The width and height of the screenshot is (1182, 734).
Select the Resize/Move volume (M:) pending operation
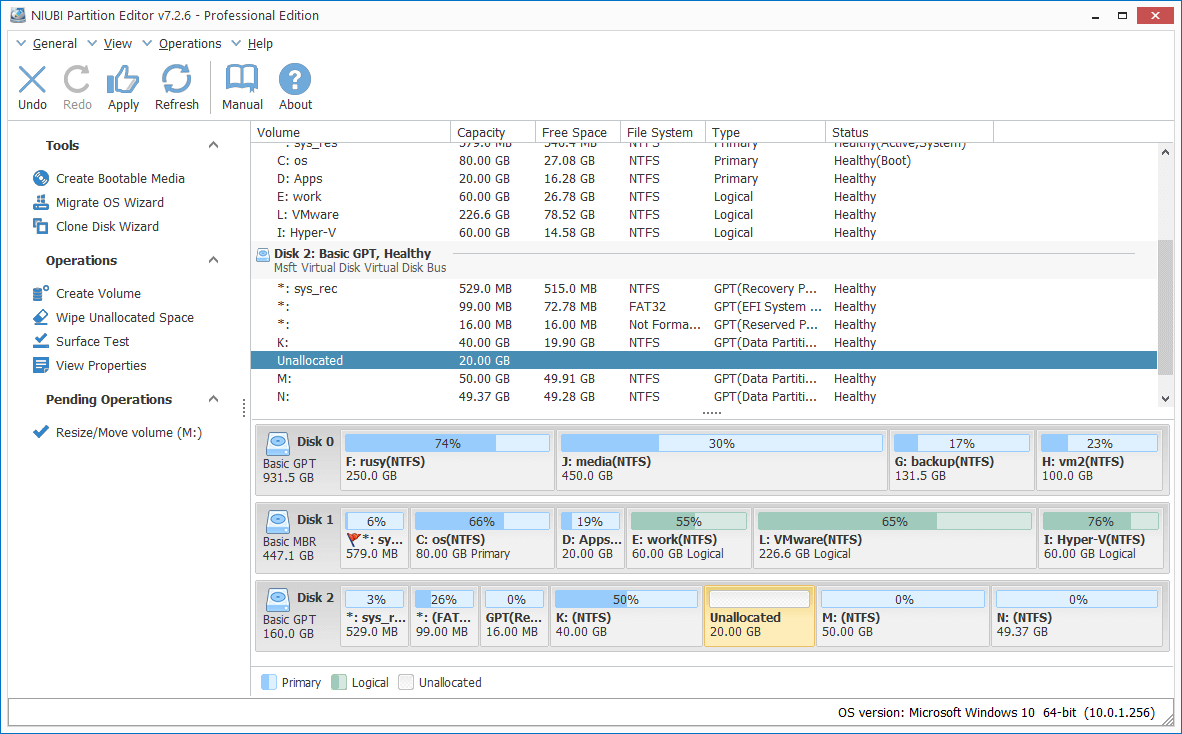coord(129,432)
